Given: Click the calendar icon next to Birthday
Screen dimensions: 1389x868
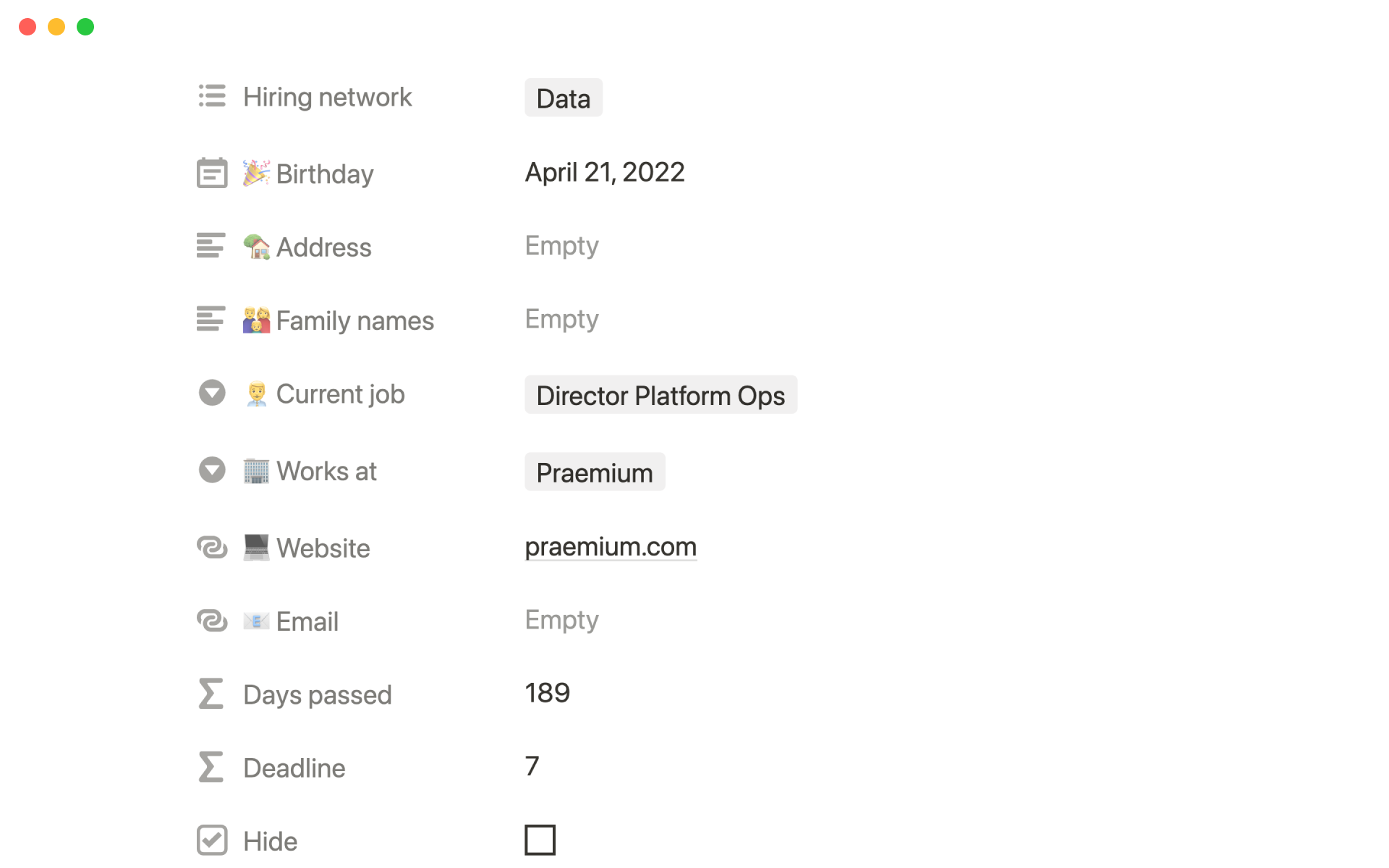Looking at the screenshot, I should (212, 173).
